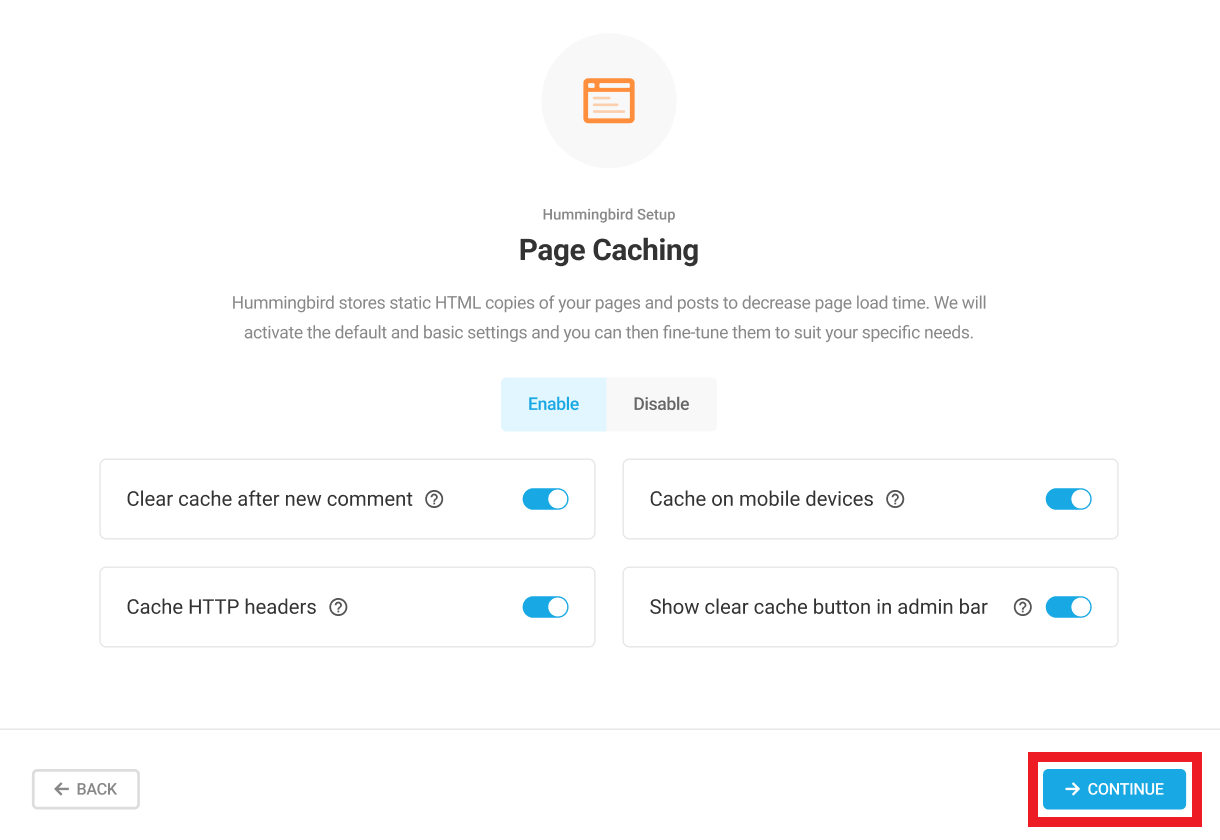Open help tooltip for Cache HTTP headers
The image size is (1220, 840).
coord(337,606)
